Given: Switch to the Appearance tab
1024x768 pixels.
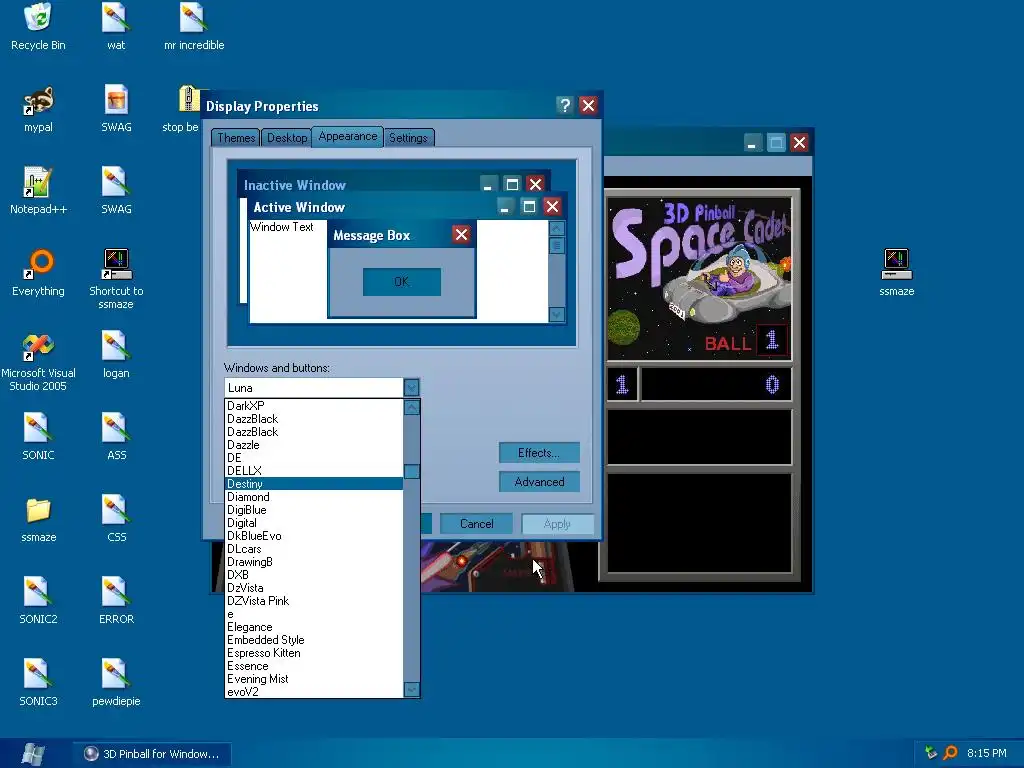Looking at the screenshot, I should 347,136.
